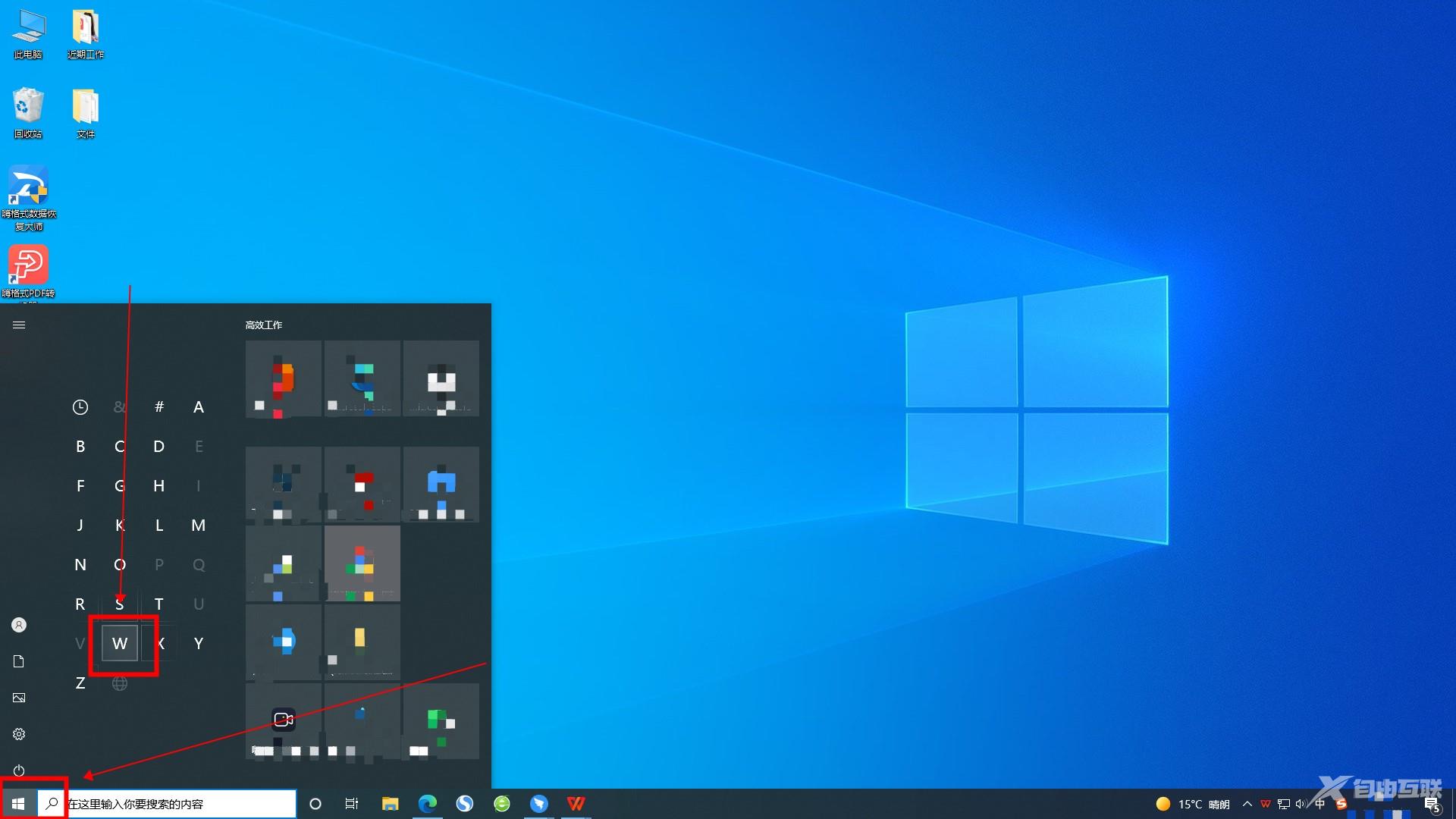The height and width of the screenshot is (819, 1456).
Task: Open Microsoft Edge from the taskbar
Action: click(x=428, y=804)
